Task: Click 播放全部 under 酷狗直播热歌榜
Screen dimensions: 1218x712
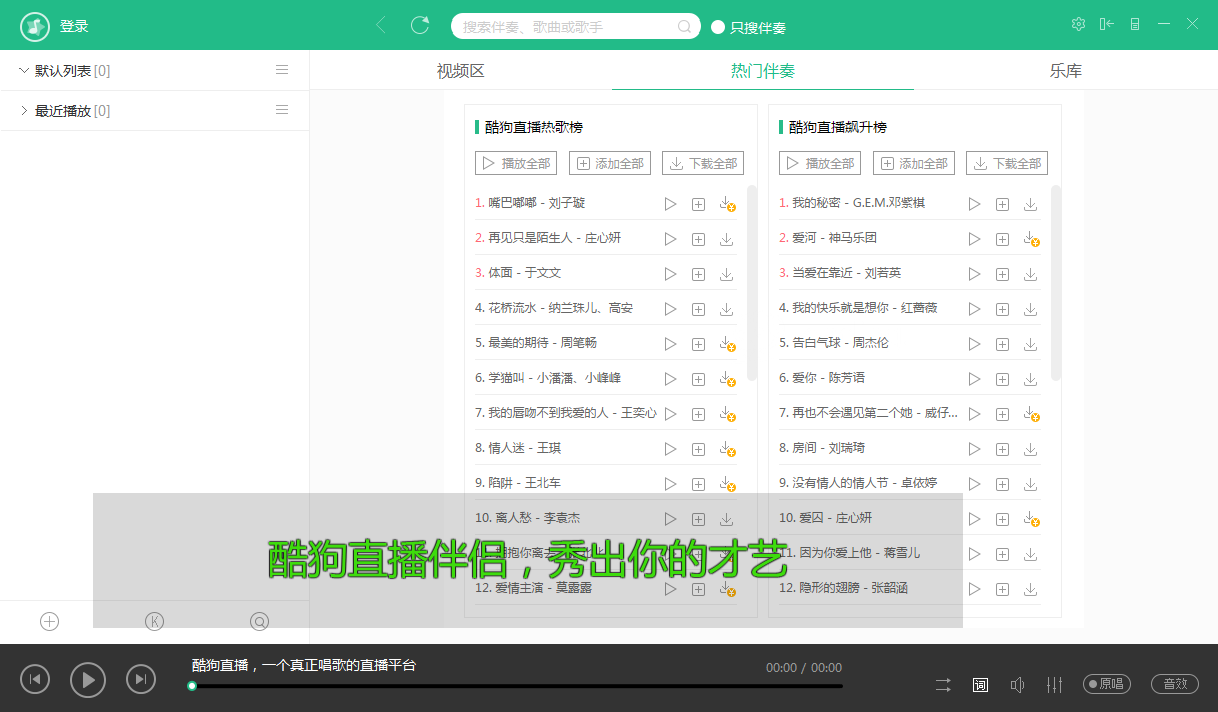Action: click(x=516, y=163)
